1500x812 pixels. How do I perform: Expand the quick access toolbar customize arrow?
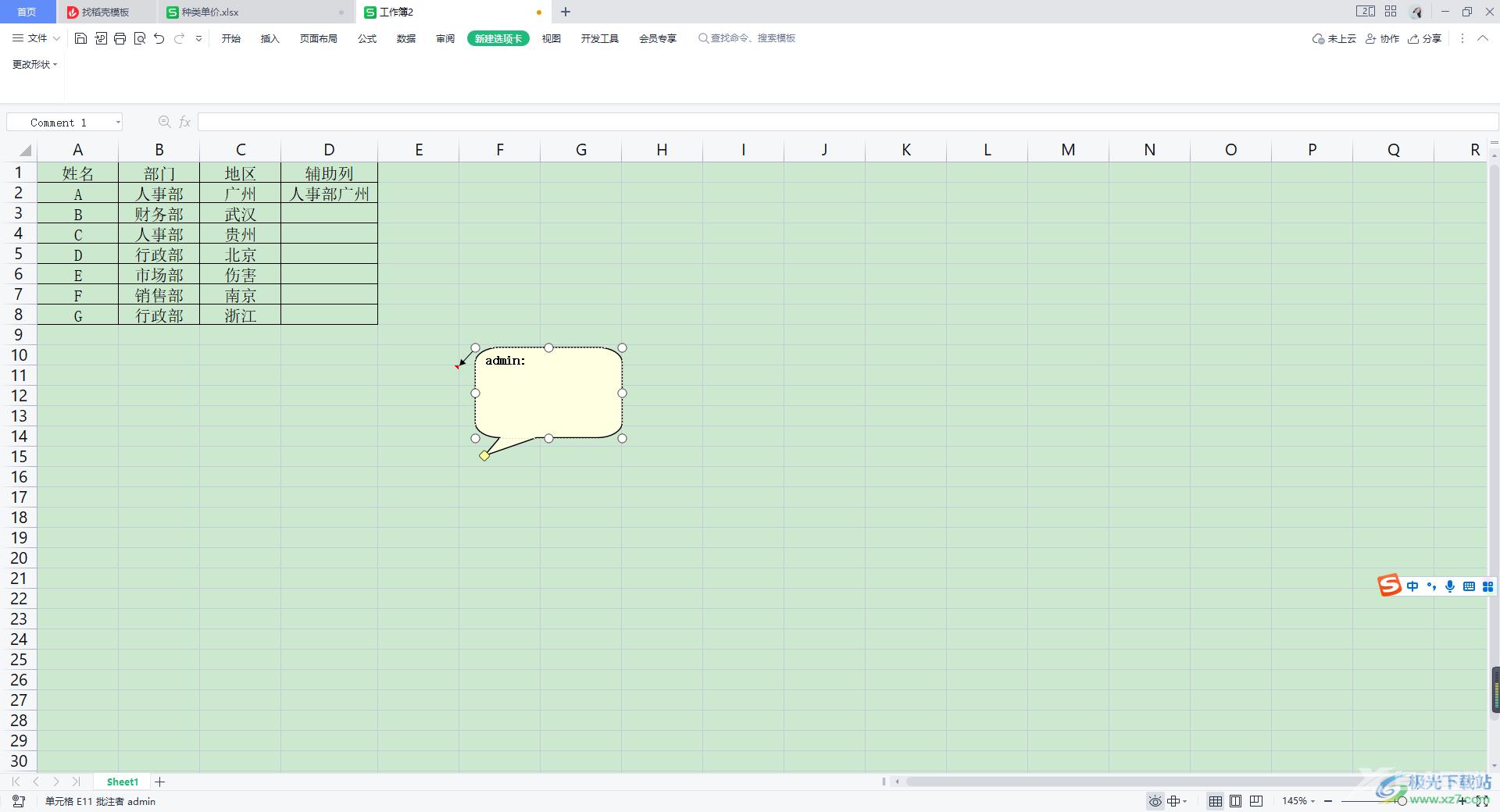coord(198,38)
